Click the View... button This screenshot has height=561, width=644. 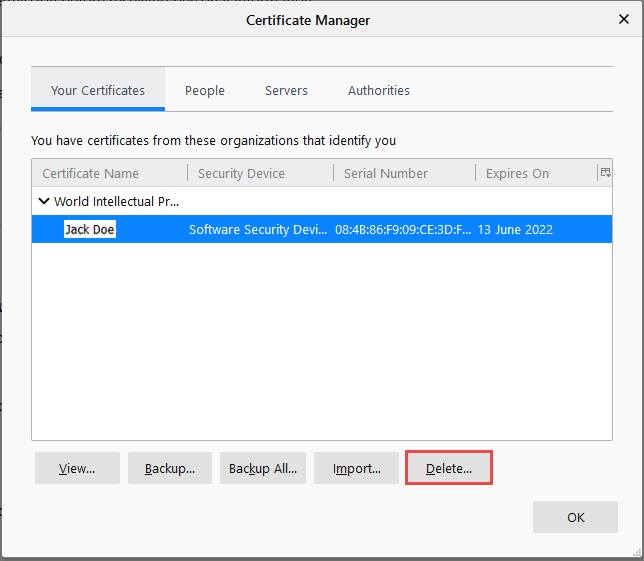77,468
